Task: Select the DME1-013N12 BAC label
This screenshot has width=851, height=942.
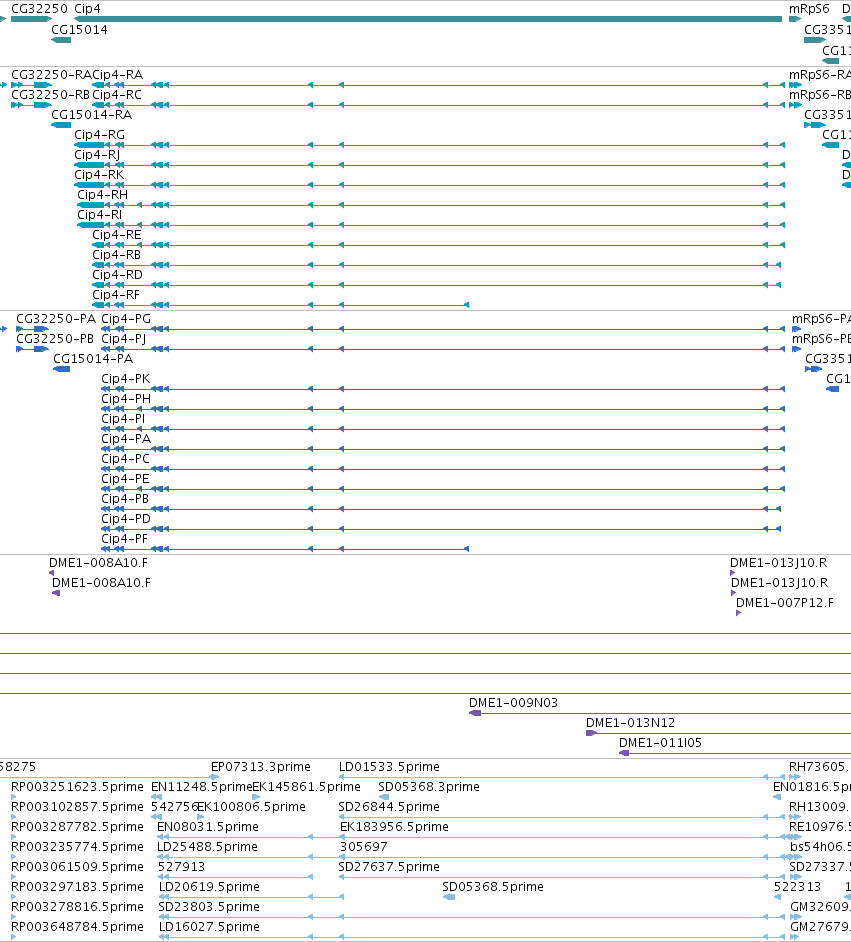Action: (x=631, y=723)
